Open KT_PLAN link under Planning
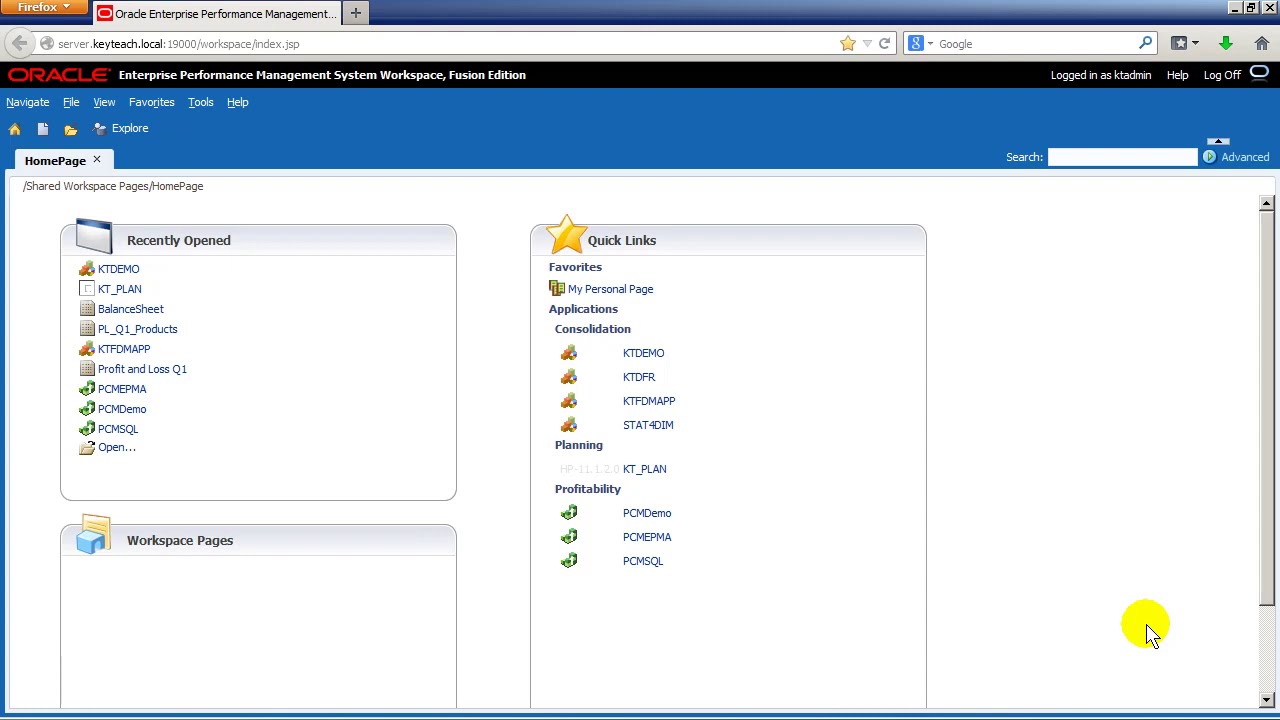The width and height of the screenshot is (1280, 720). tap(645, 469)
